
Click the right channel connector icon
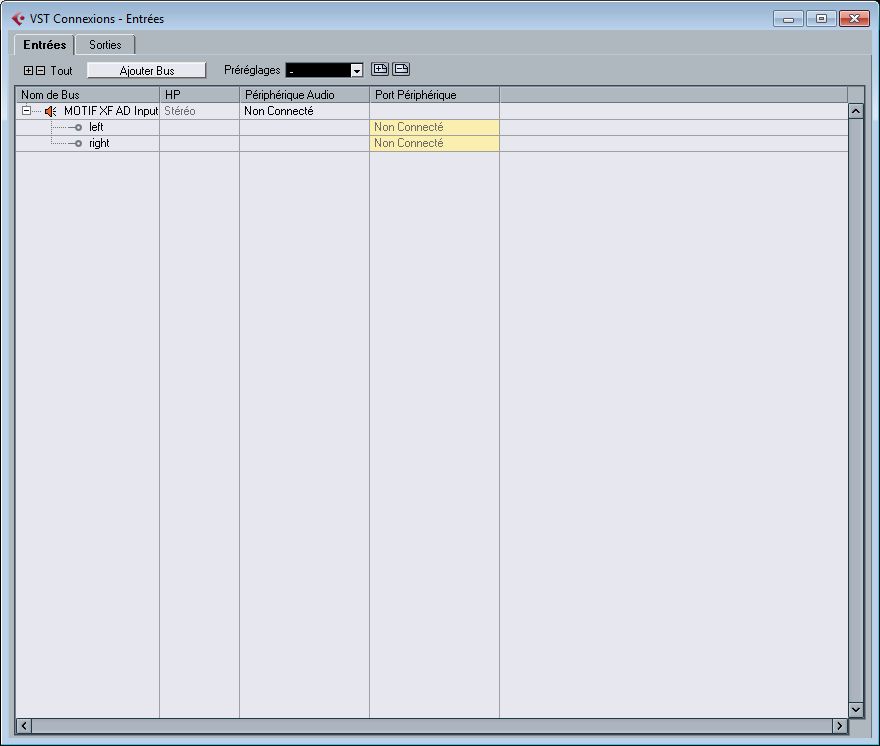(x=76, y=143)
